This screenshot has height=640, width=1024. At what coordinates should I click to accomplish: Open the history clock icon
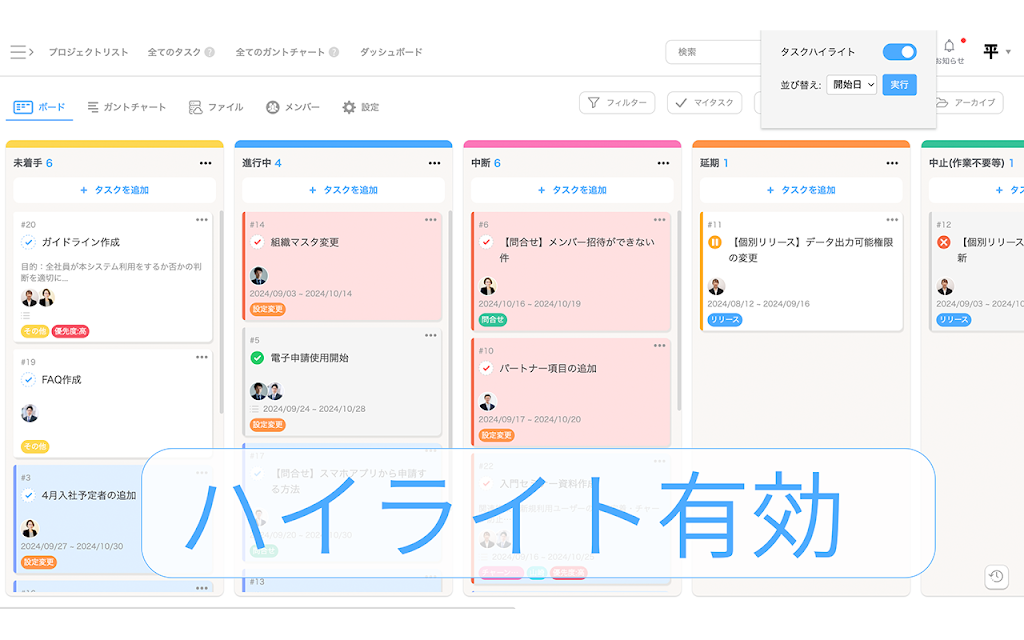997,576
